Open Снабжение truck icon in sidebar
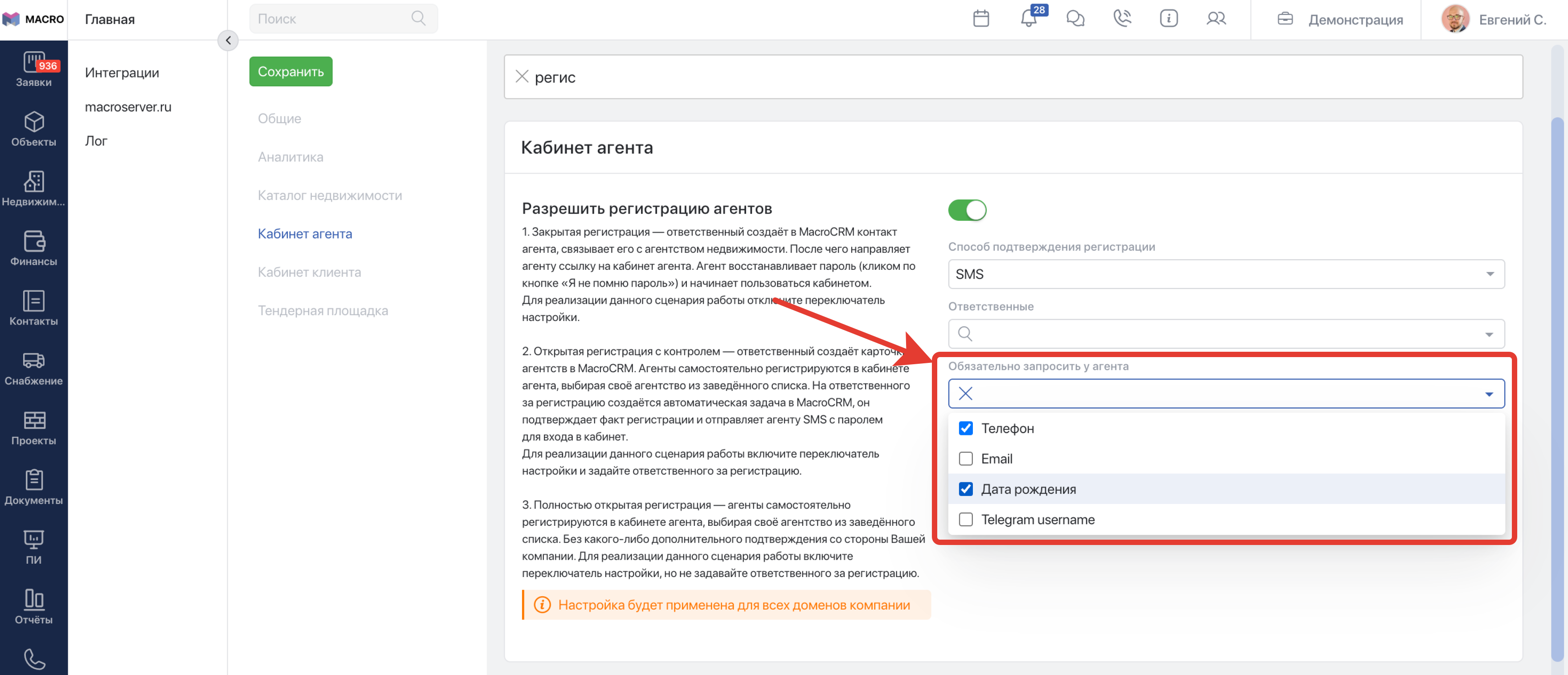 pyautogui.click(x=33, y=368)
